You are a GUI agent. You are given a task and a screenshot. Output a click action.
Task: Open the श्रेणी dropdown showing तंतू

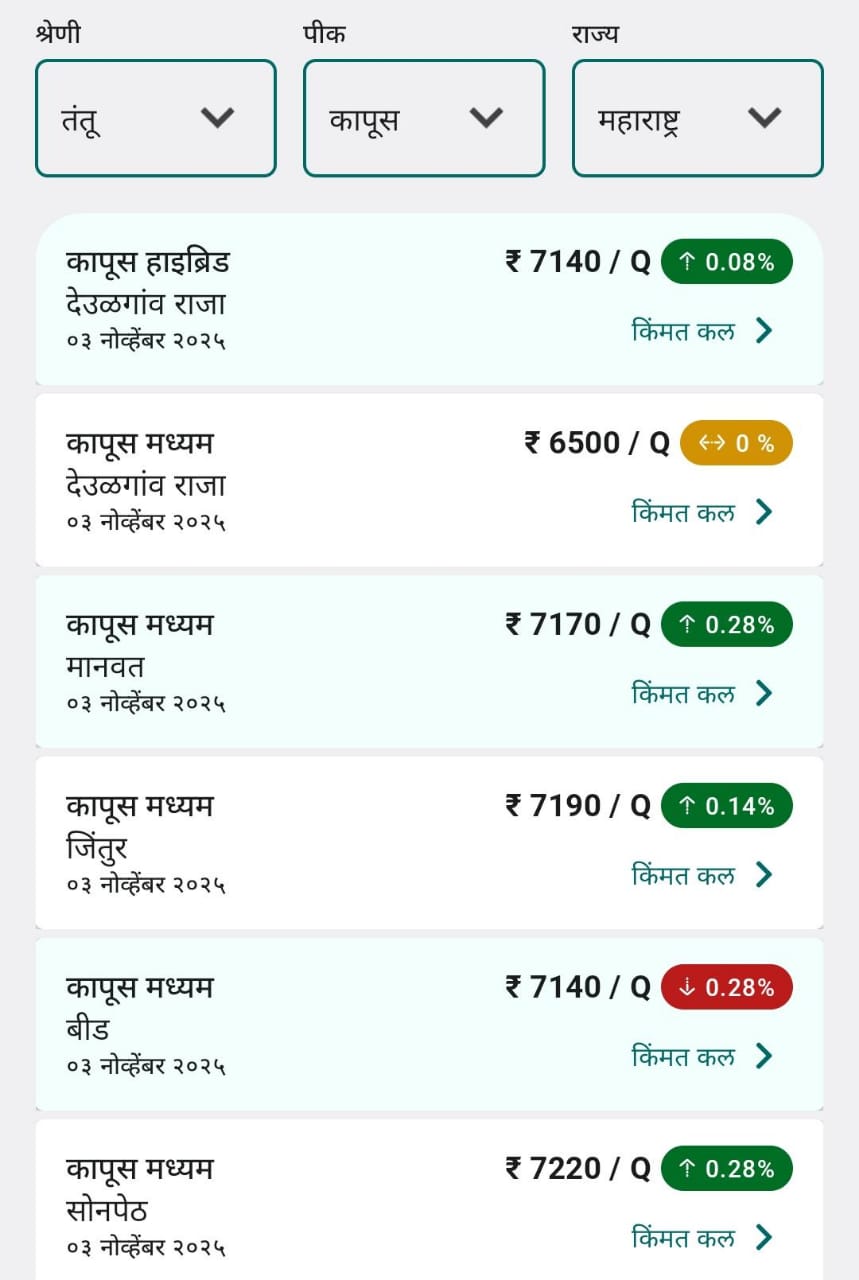coord(155,118)
